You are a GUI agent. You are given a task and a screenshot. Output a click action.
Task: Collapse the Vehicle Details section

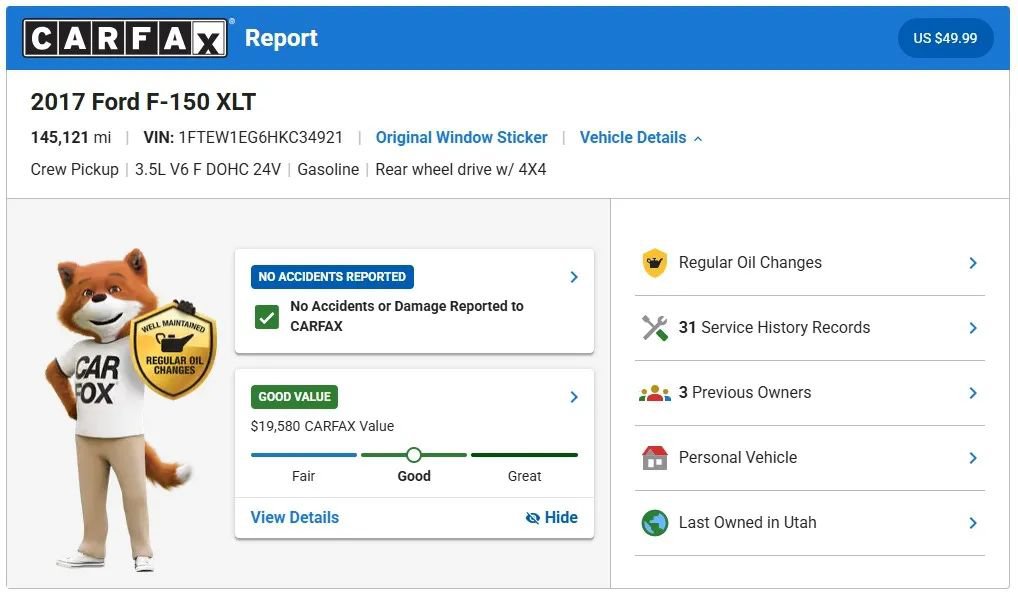click(x=641, y=138)
